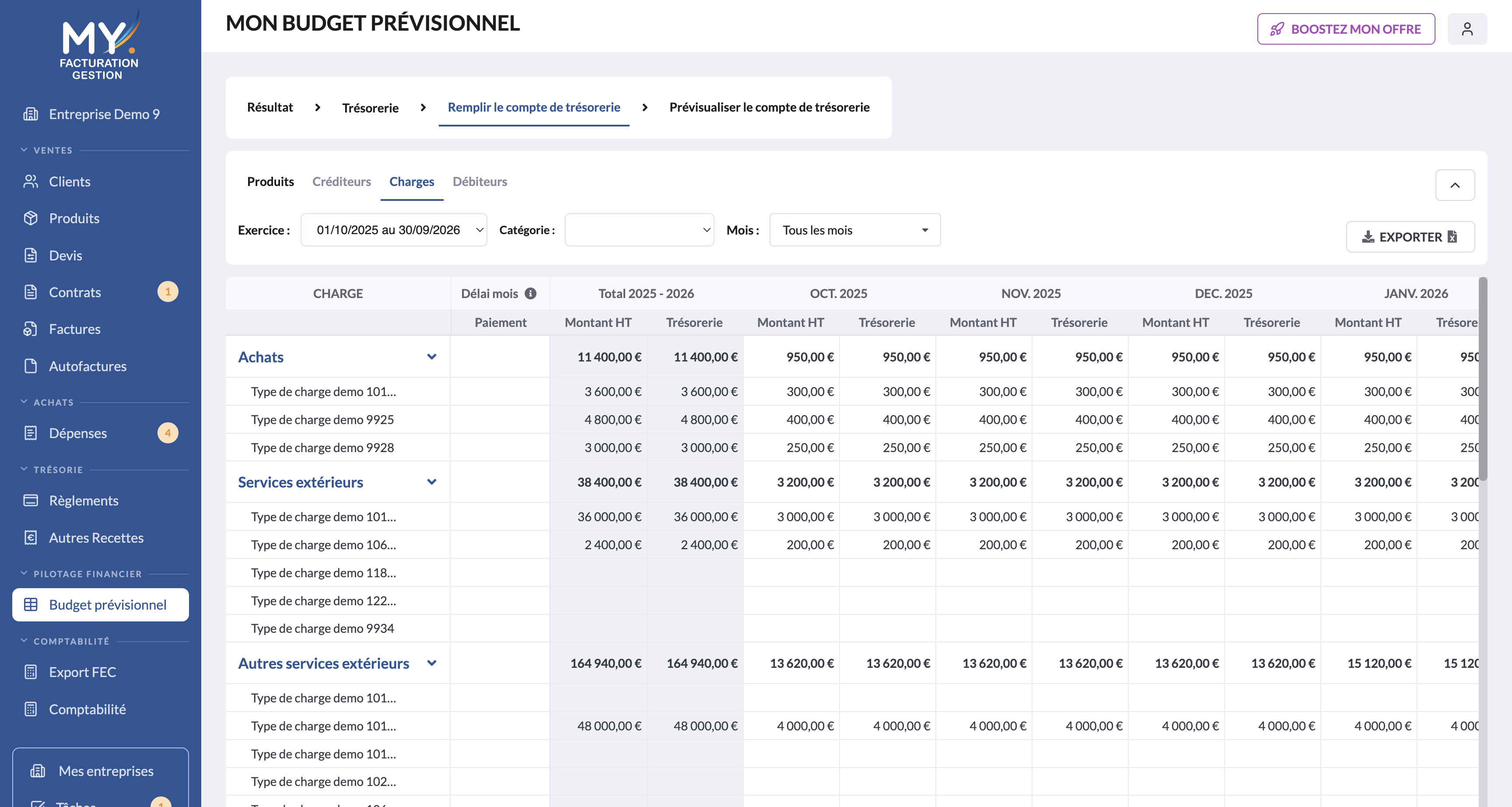
Task: Open Mes entreprises in the sidebar
Action: (x=105, y=771)
